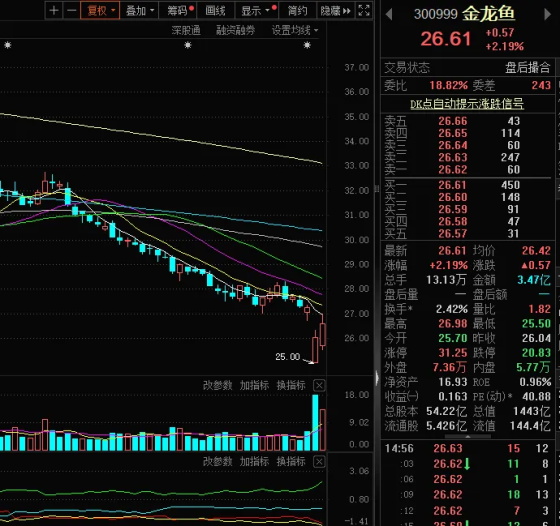
Task: Click the 深股通 tab
Action: 186,31
